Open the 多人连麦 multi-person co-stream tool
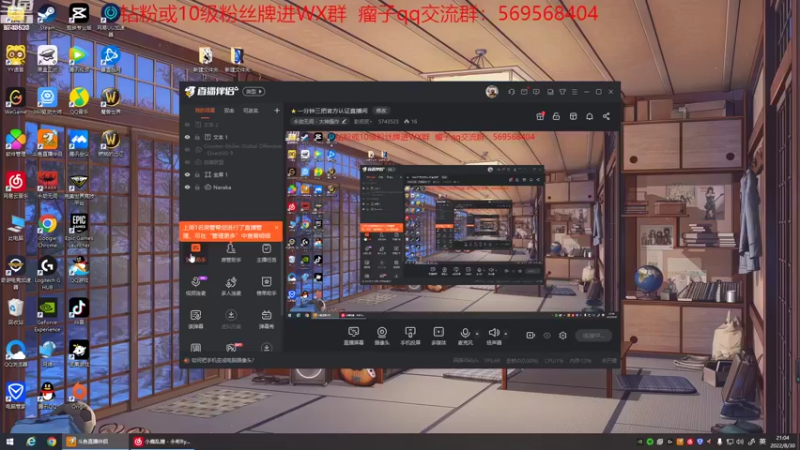Screen dimensions: 800x450 (x=231, y=286)
